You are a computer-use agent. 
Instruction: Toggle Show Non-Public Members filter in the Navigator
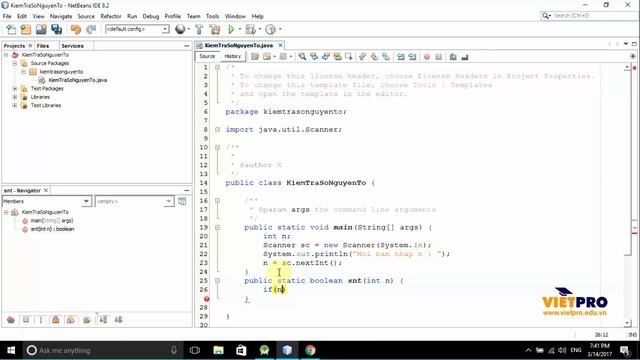click(x=56, y=320)
